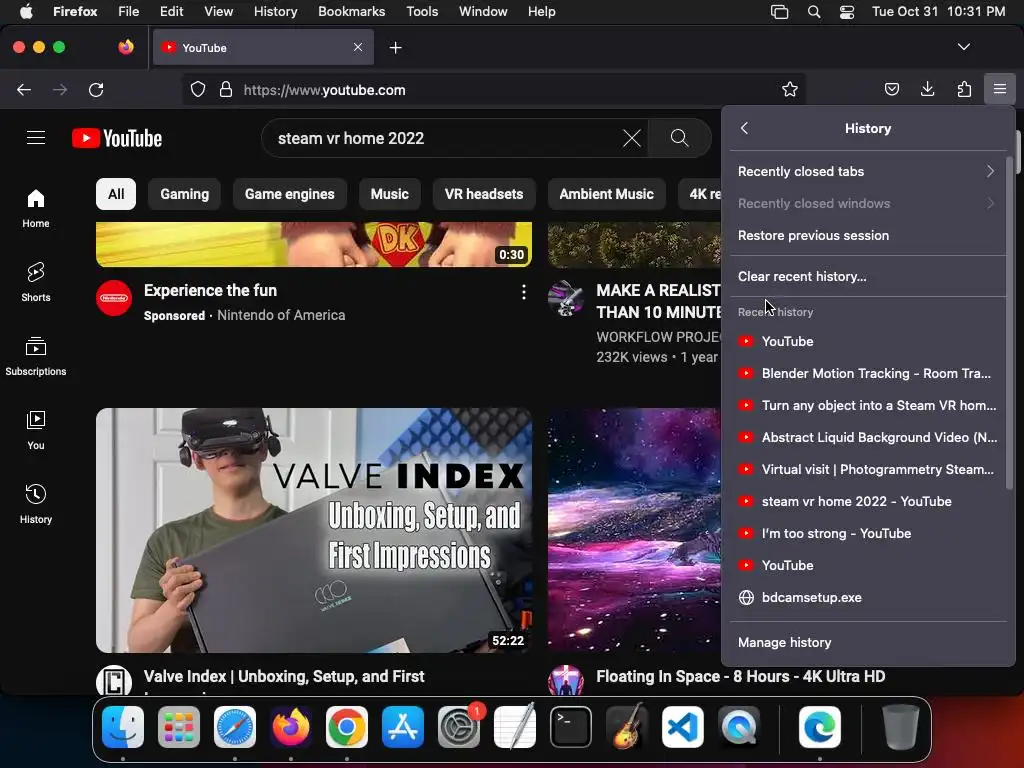This screenshot has width=1024, height=768.
Task: Click the YouTube search magnifier button
Action: pos(679,138)
